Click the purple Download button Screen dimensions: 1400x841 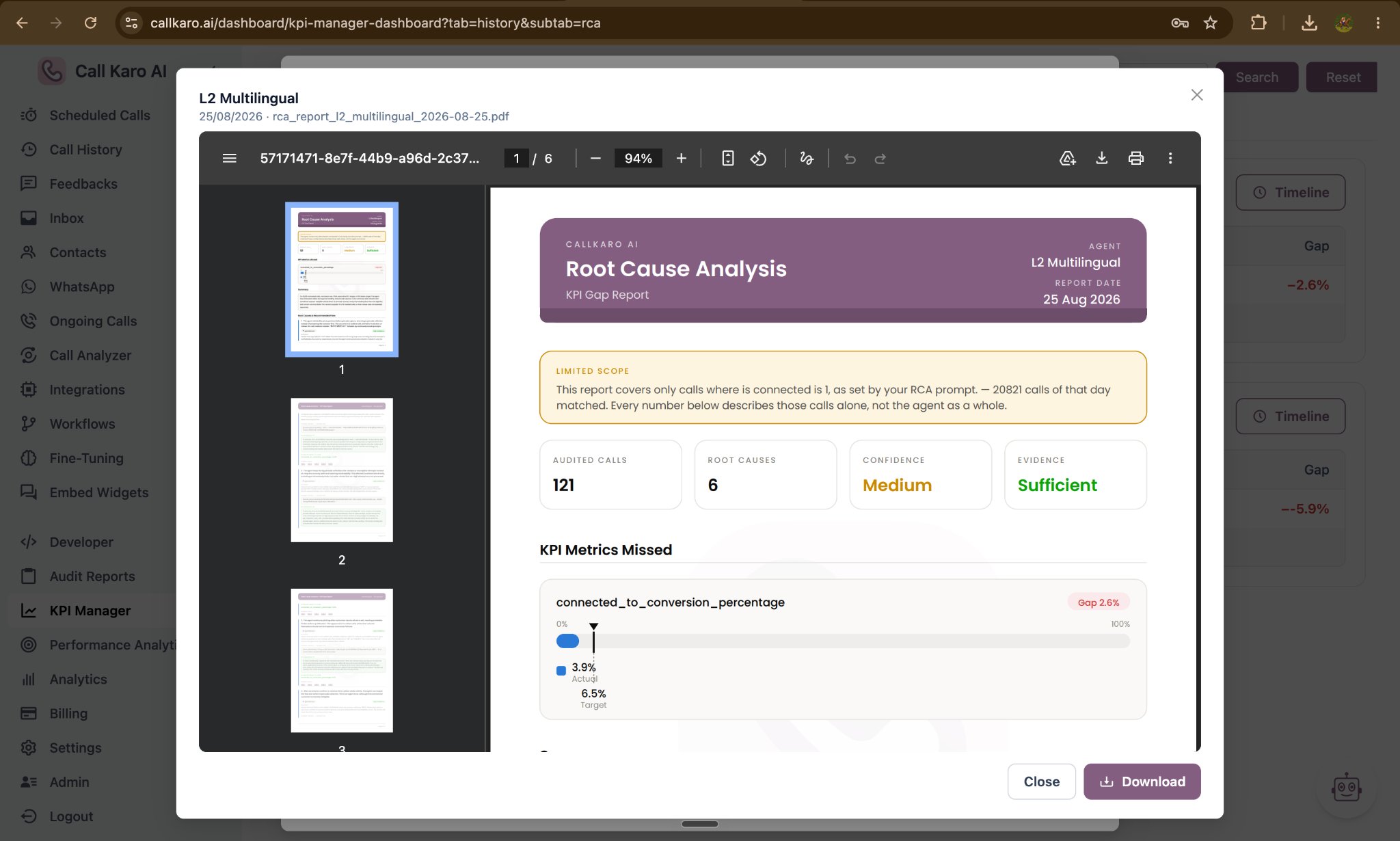point(1142,782)
